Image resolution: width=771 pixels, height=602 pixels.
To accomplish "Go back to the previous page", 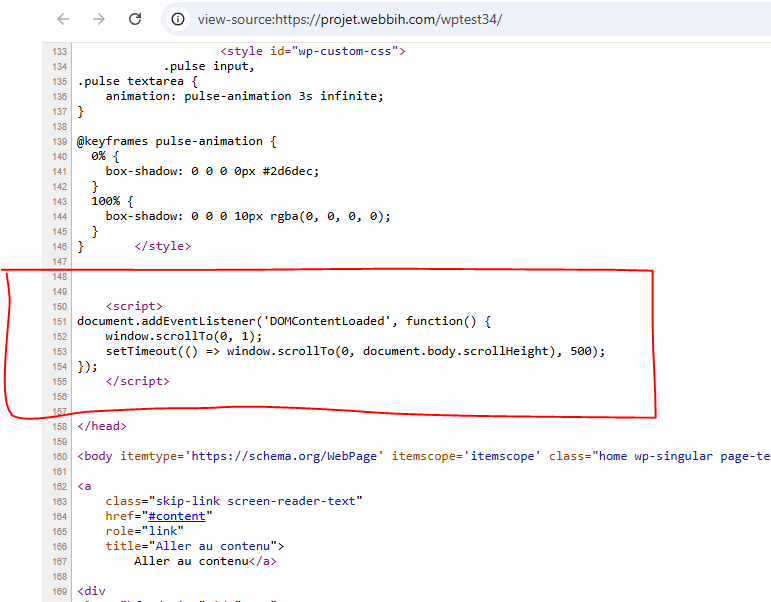I will click(63, 19).
